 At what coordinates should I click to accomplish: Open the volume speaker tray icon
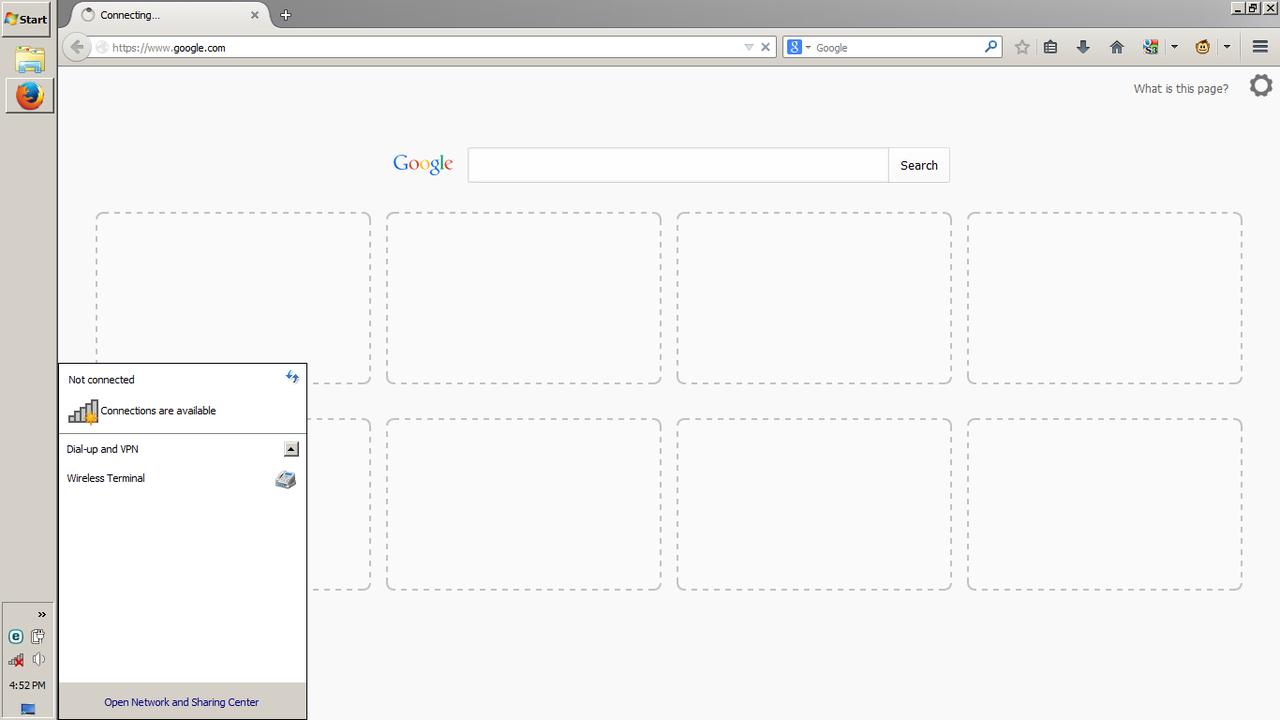point(38,660)
